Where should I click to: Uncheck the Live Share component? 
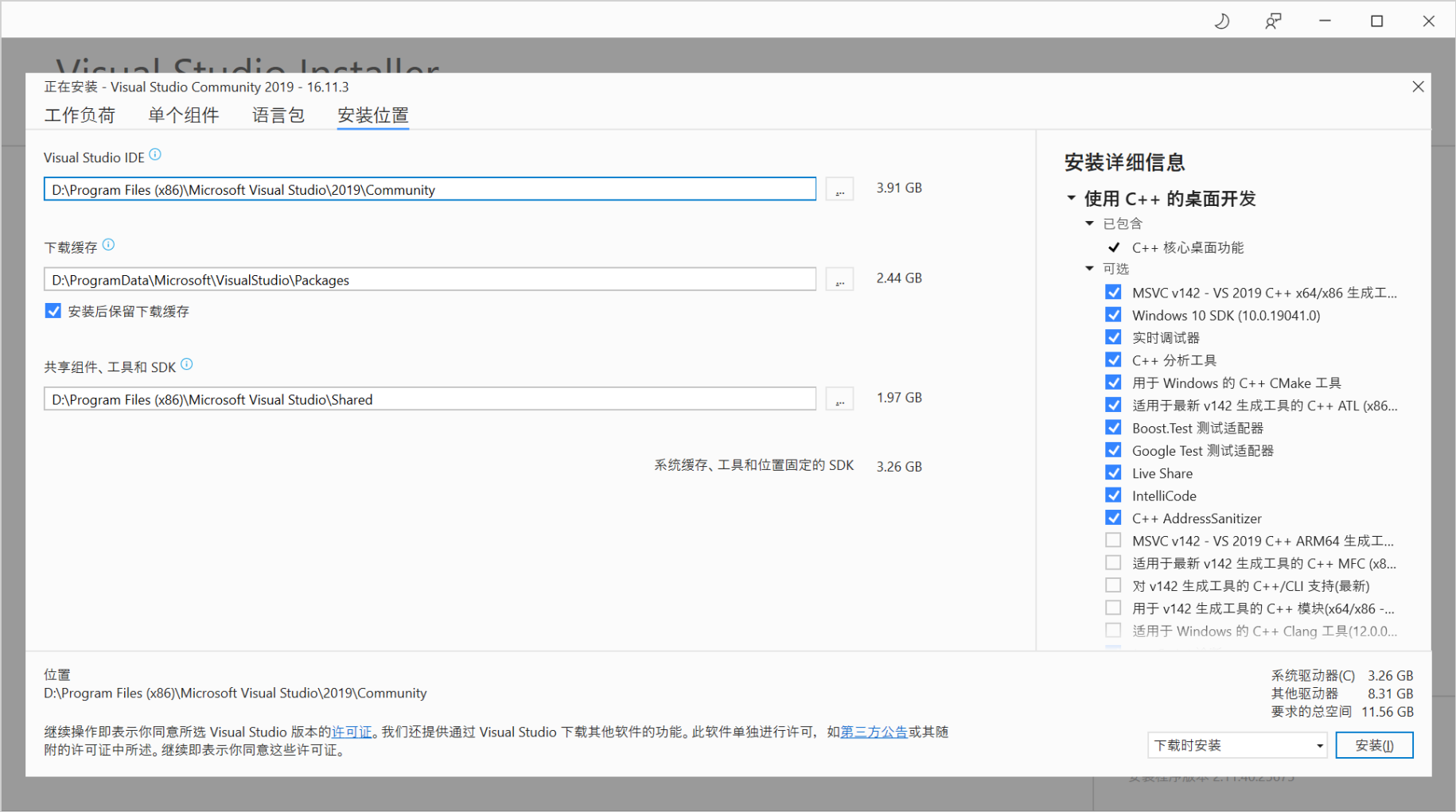[1113, 472]
